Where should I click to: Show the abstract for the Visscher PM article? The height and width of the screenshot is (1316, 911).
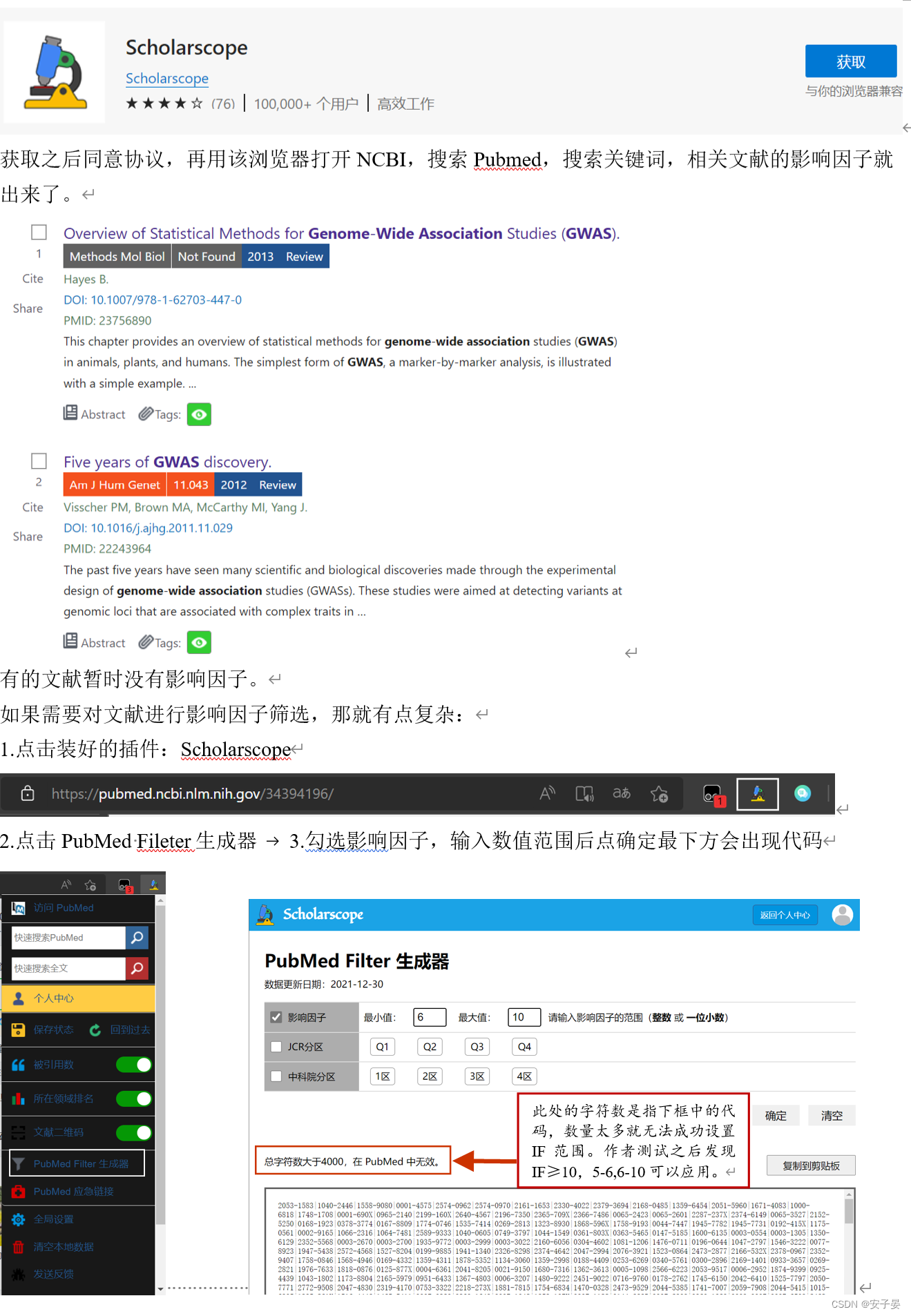tap(95, 642)
